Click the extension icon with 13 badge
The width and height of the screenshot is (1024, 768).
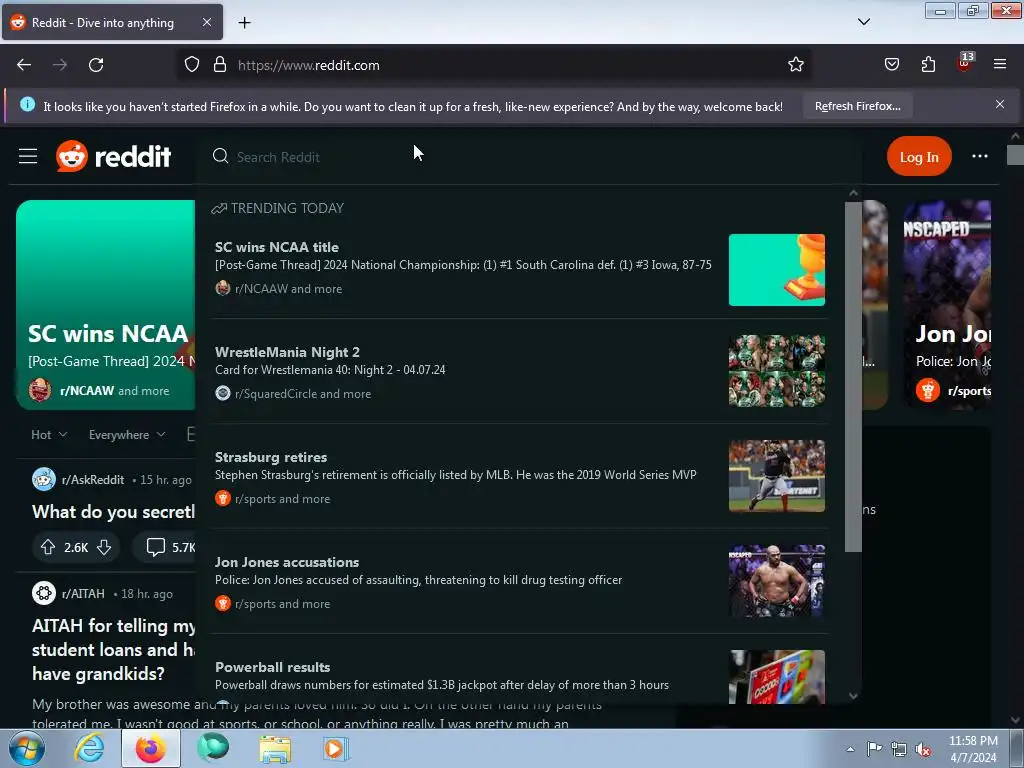coord(965,63)
